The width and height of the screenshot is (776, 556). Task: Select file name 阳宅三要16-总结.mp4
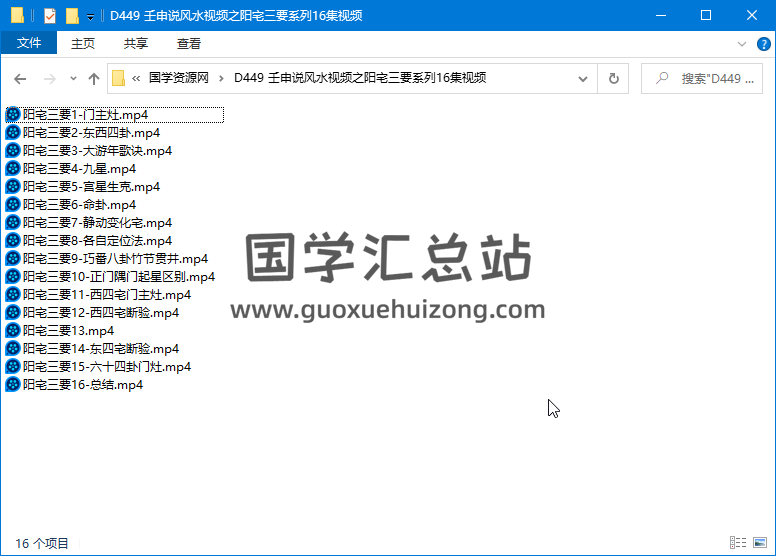(83, 385)
